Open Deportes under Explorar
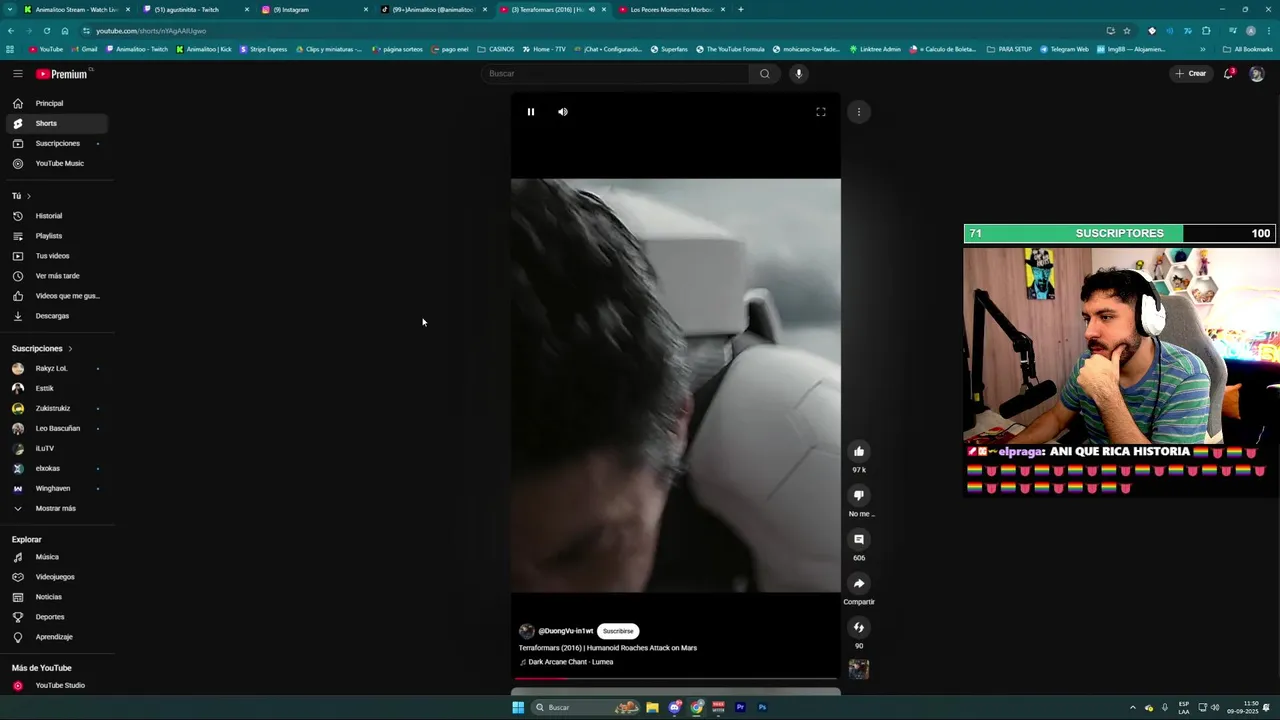Screen dimensions: 1280x720 coord(56,617)
